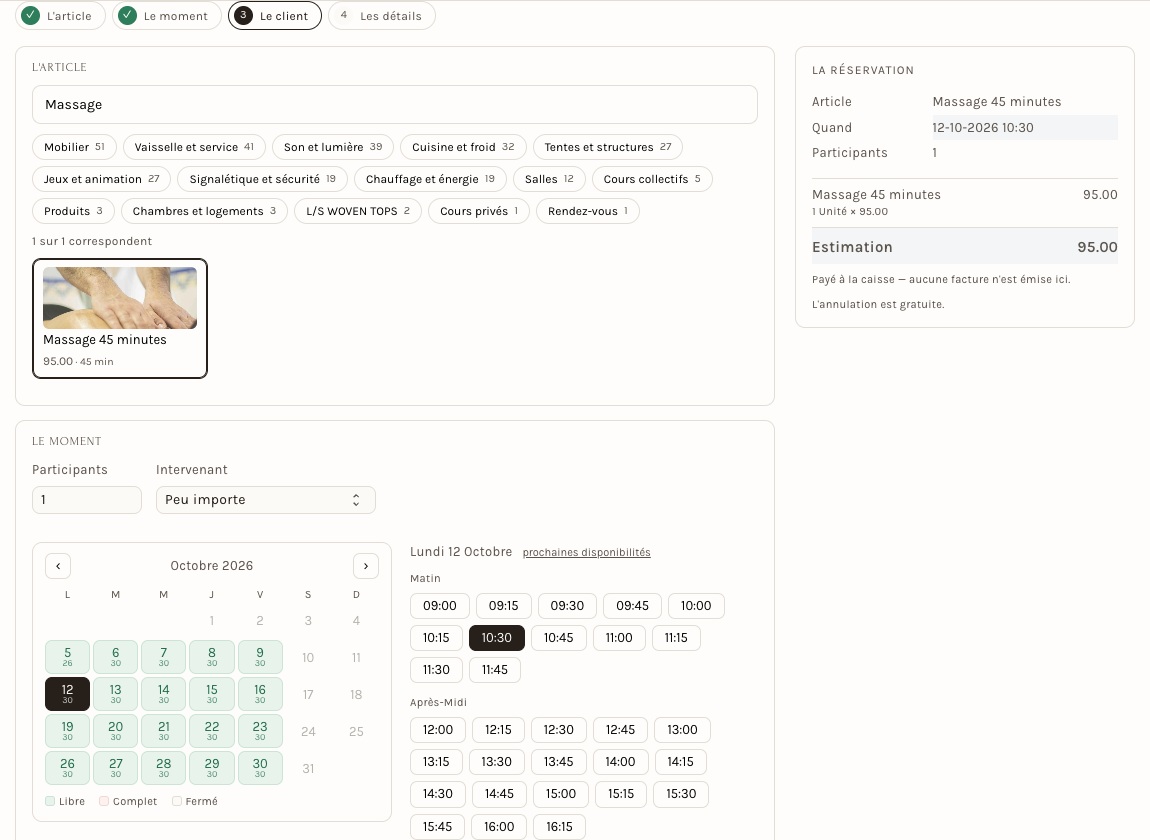Select October 28 in the calendar
The image size is (1150, 840).
[x=164, y=768]
